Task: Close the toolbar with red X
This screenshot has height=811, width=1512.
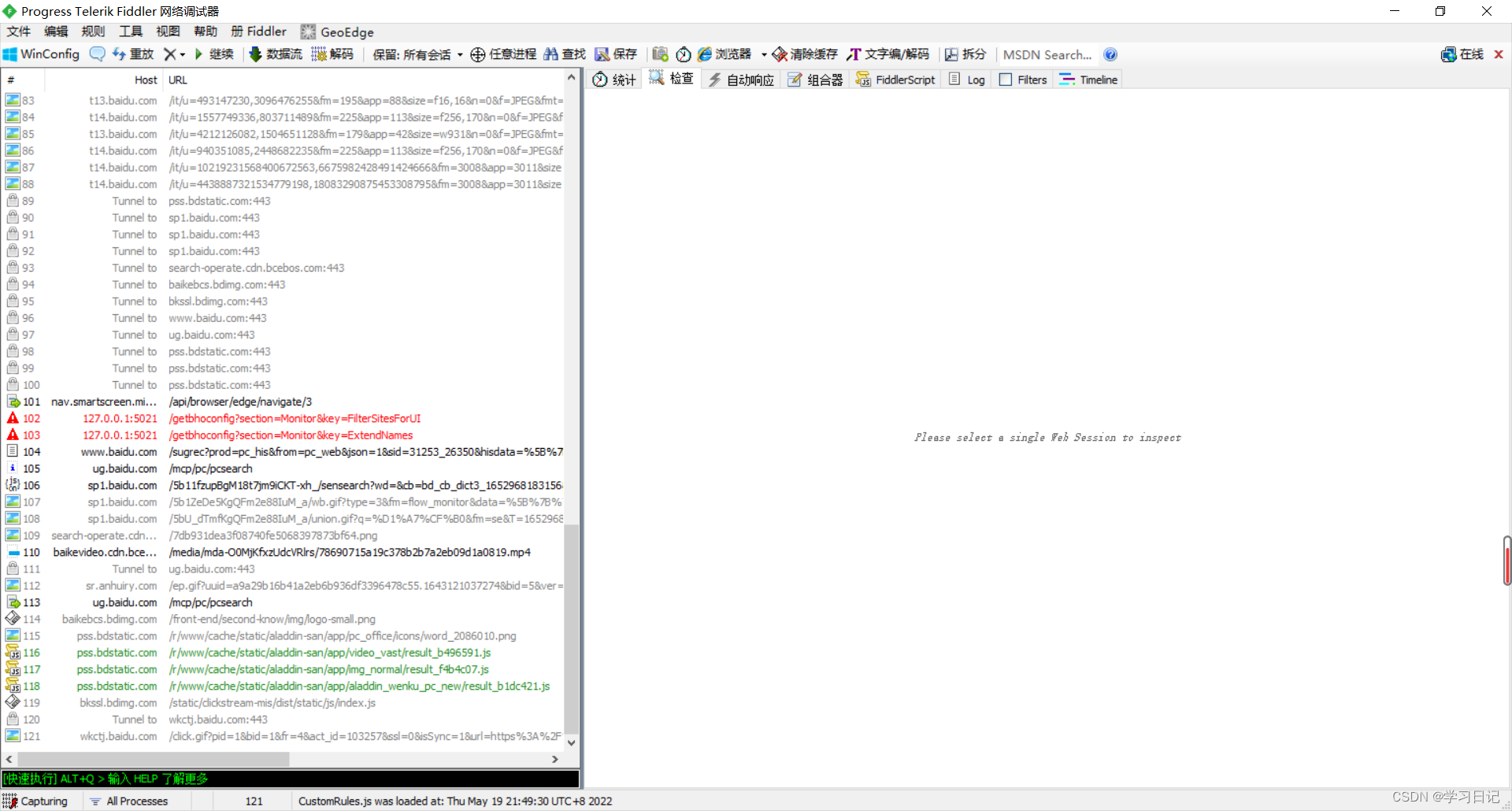Action: coord(1499,54)
